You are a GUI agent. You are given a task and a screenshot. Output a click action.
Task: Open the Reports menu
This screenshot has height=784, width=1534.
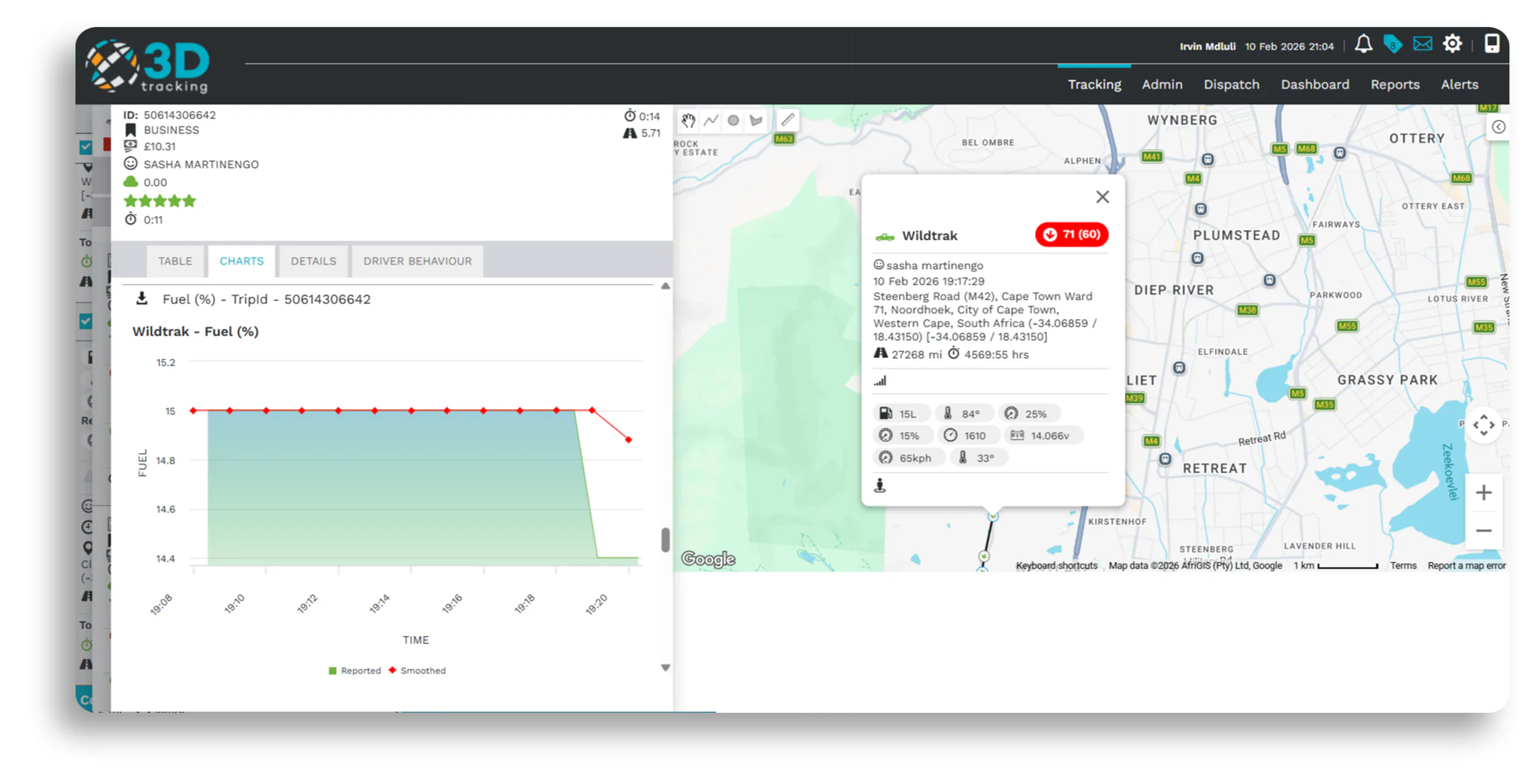pyautogui.click(x=1395, y=85)
